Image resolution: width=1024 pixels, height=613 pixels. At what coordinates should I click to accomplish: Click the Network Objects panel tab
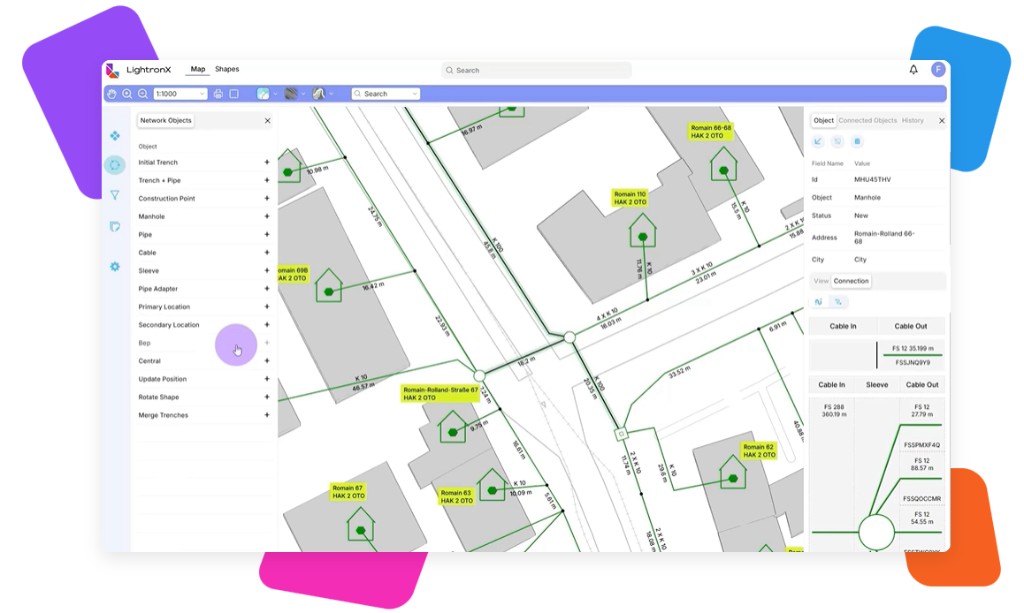point(166,121)
